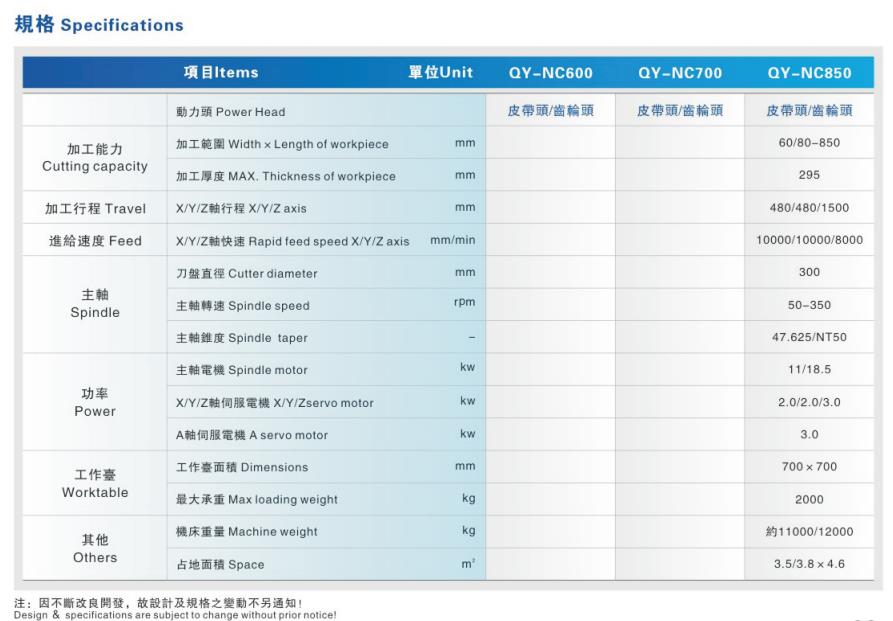Click the 加工能力 Cutting capacity category cell
893x621 pixels.
95,158
